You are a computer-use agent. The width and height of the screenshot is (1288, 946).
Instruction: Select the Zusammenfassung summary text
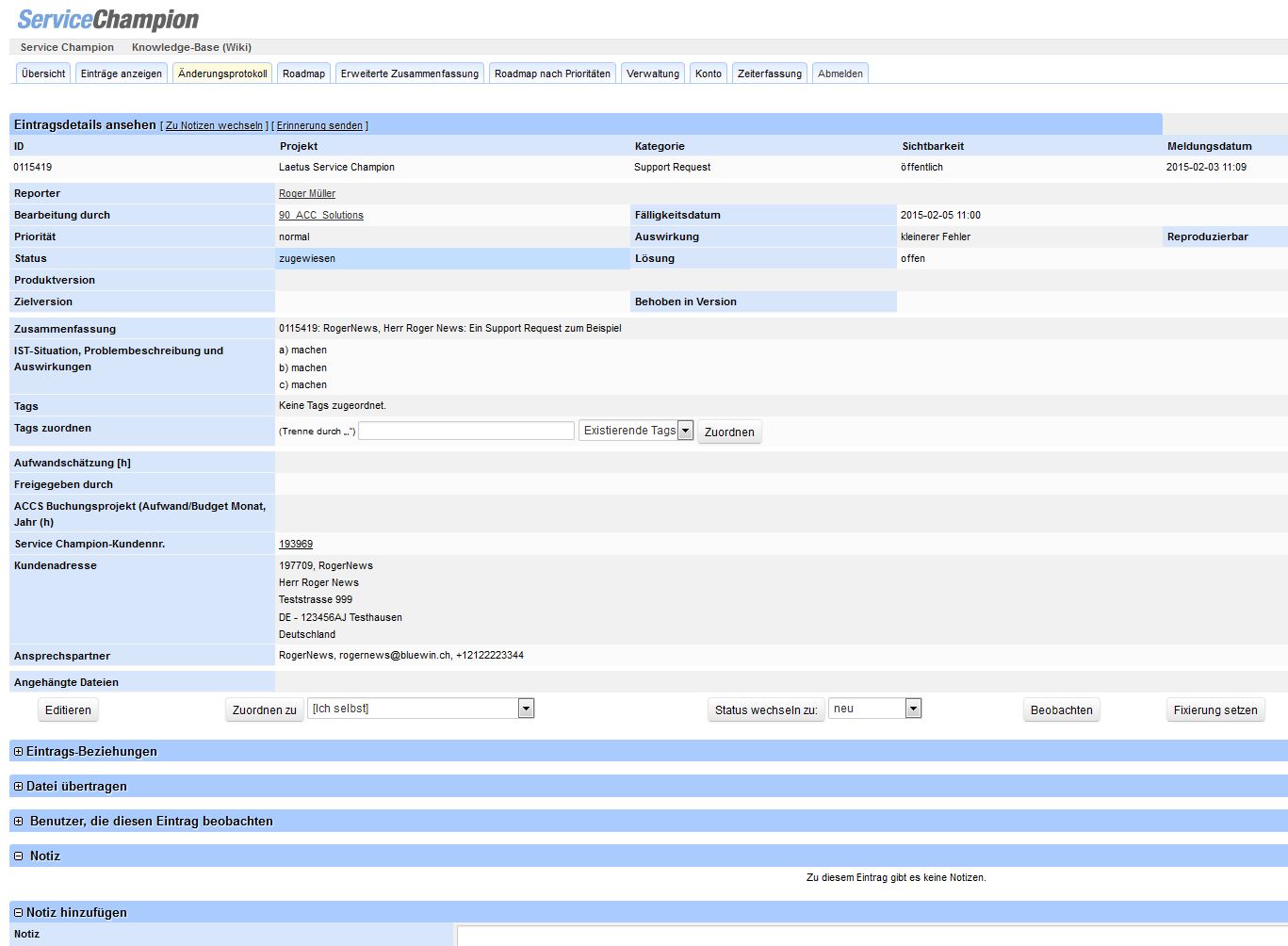450,328
